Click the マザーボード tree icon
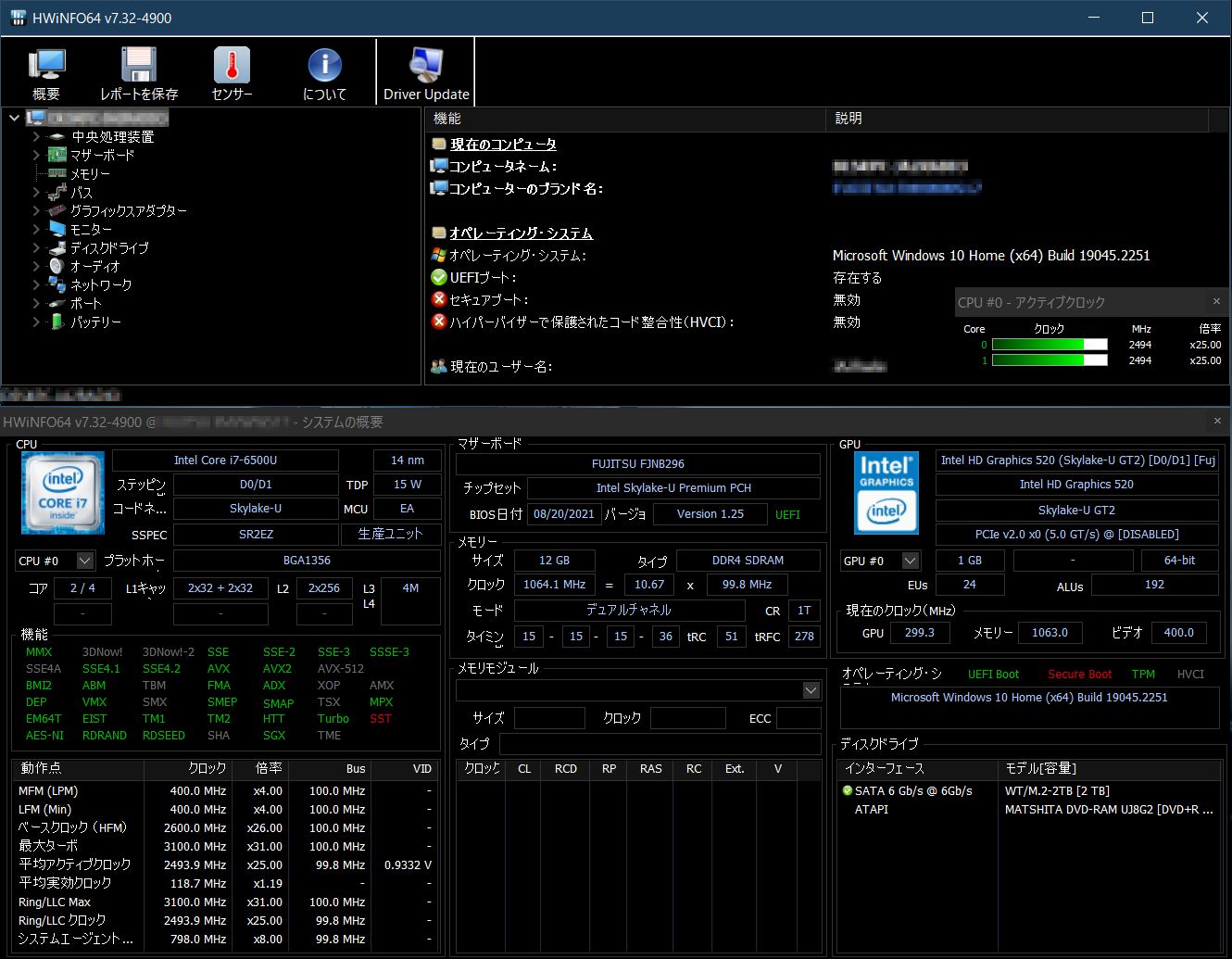This screenshot has height=959, width=1232. (x=57, y=156)
